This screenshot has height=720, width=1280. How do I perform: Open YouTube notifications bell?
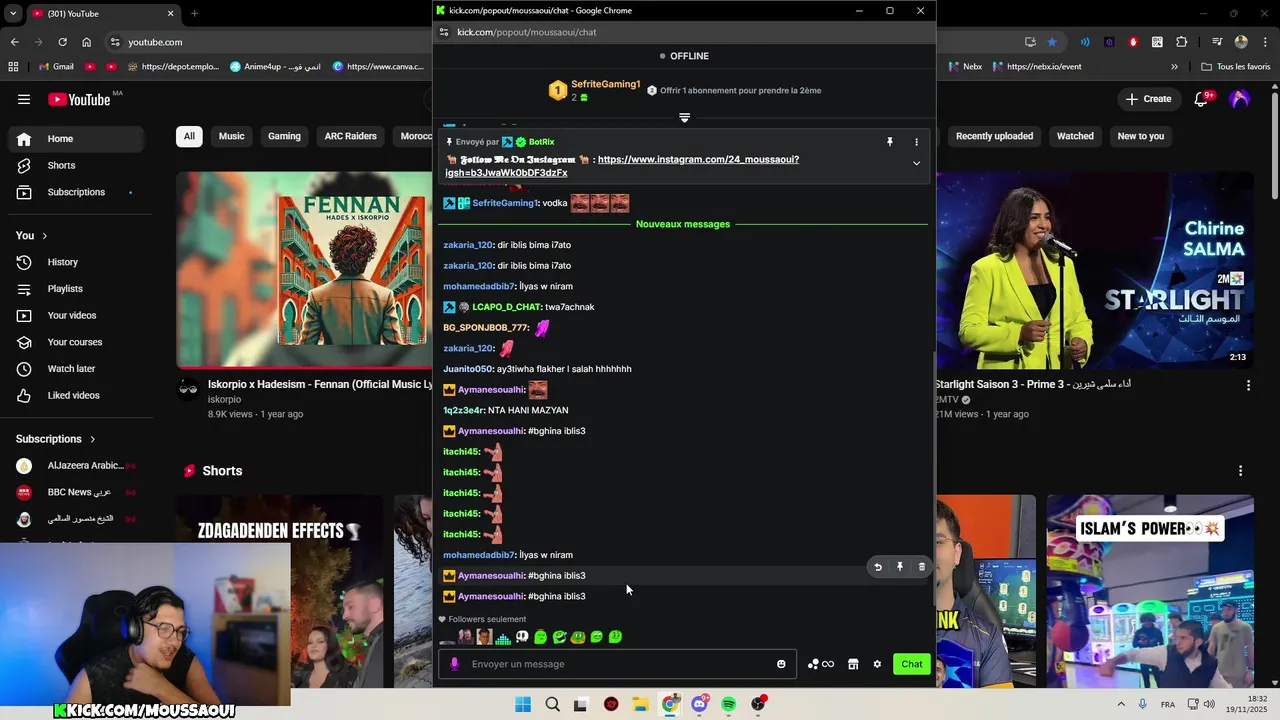pyautogui.click(x=1202, y=99)
